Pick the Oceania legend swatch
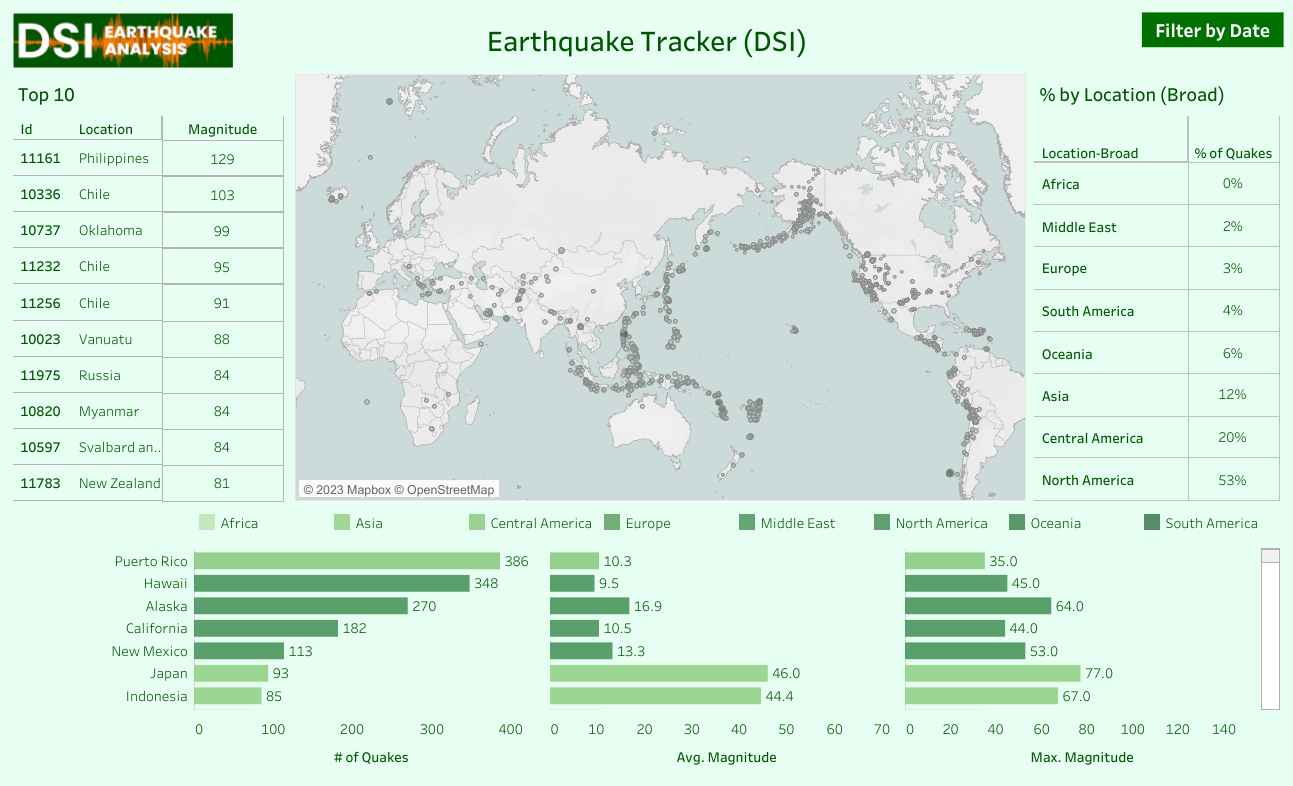1293x786 pixels. pos(1017,523)
